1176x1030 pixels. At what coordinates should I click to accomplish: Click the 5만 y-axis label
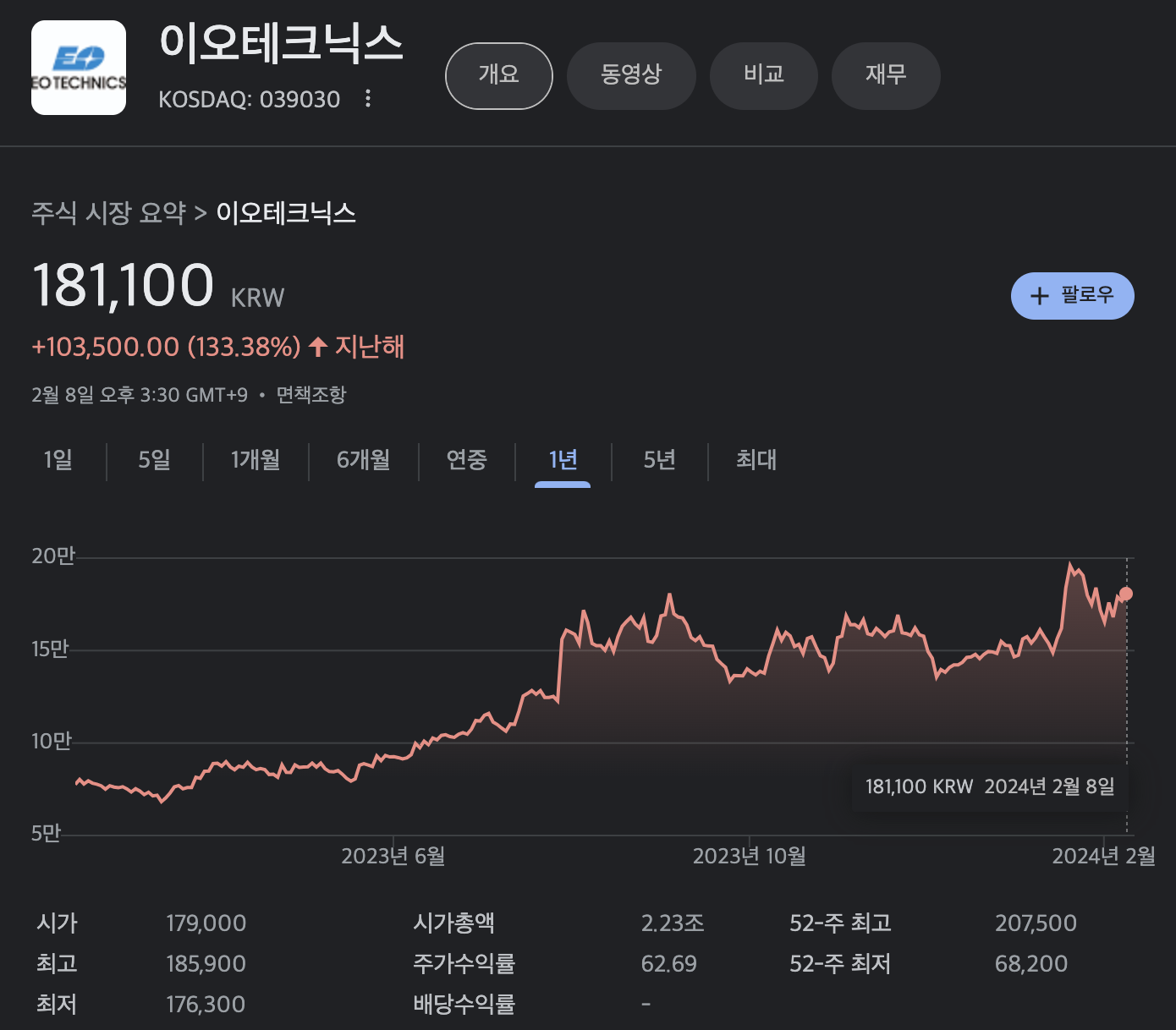[47, 834]
